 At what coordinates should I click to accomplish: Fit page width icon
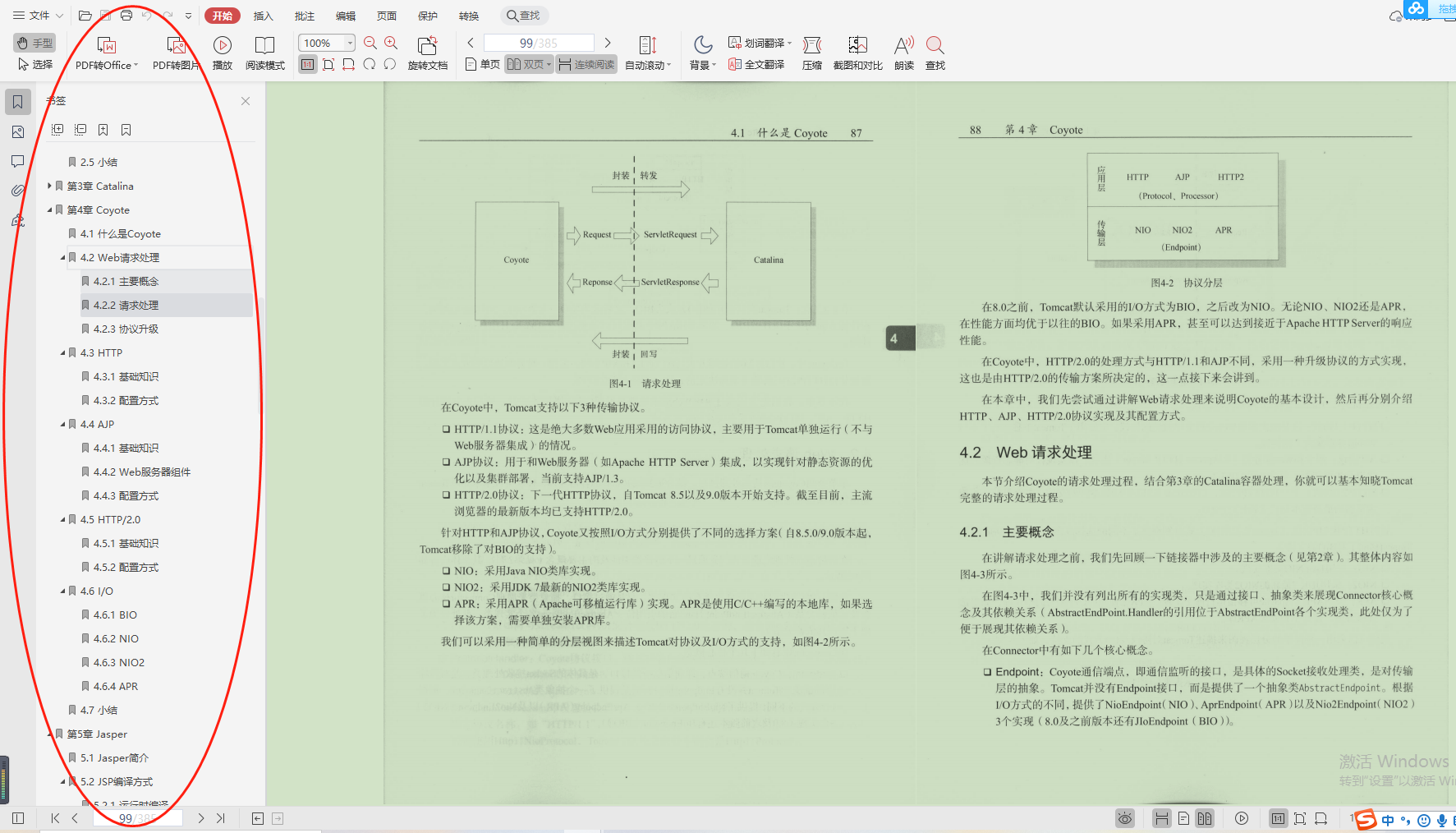pos(348,64)
